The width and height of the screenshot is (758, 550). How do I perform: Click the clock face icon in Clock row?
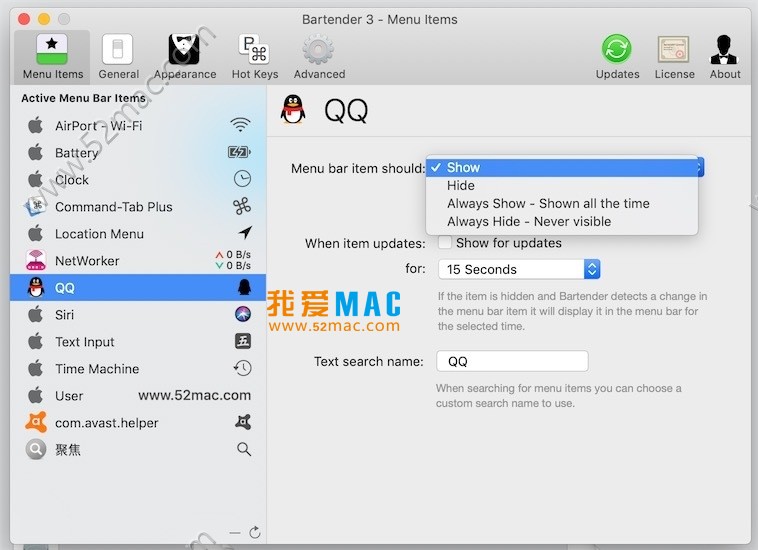(242, 179)
